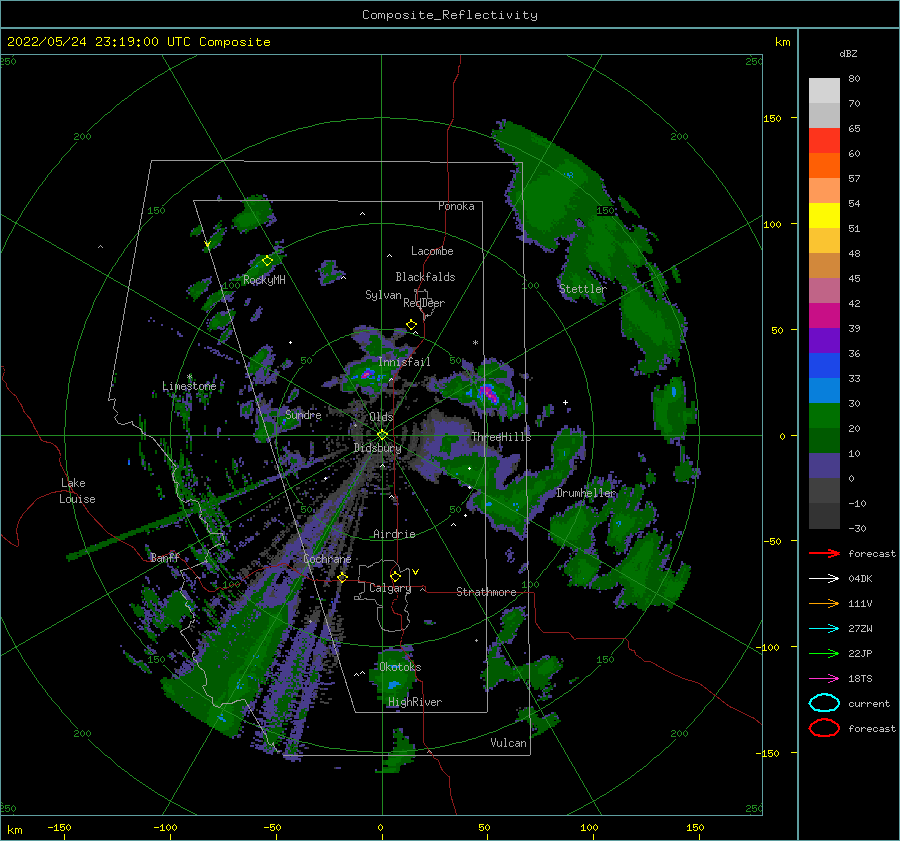Viewport: 900px width, 841px height.
Task: Click the dBZ legend heading
Action: click(x=848, y=53)
